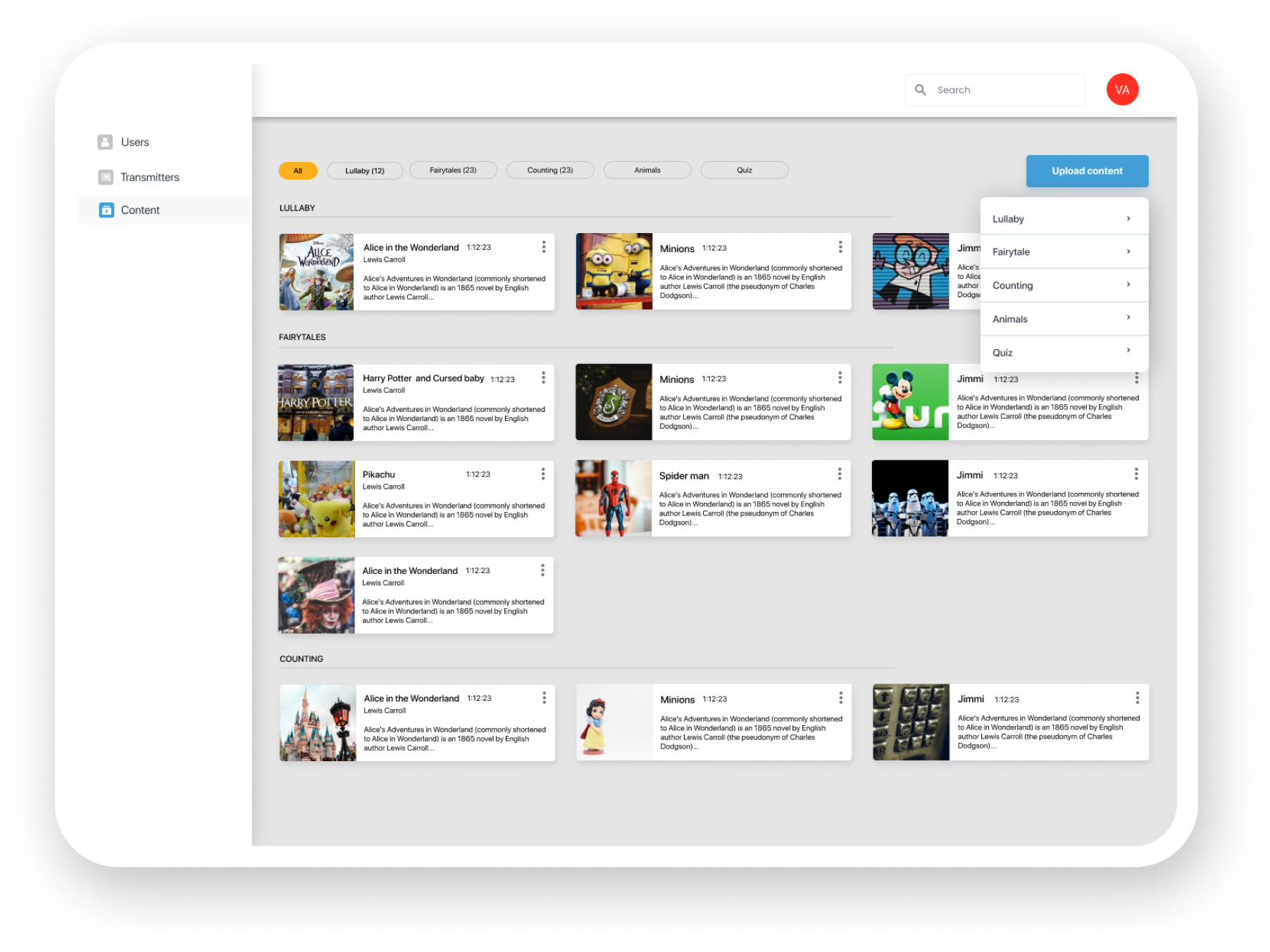
Task: Open options menu for Mad Hatter Alice card
Action: (x=542, y=570)
